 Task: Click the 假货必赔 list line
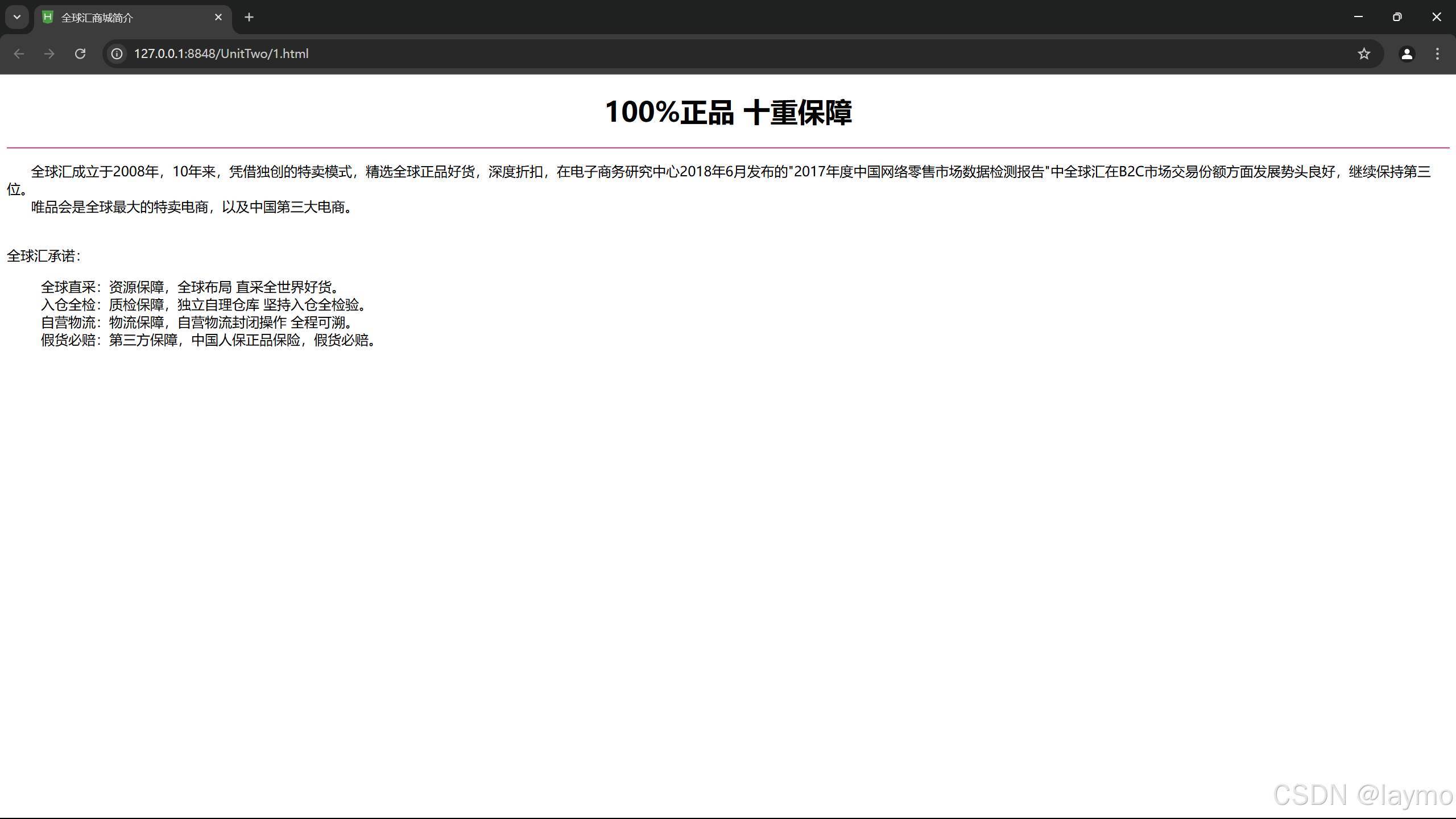[x=208, y=340]
